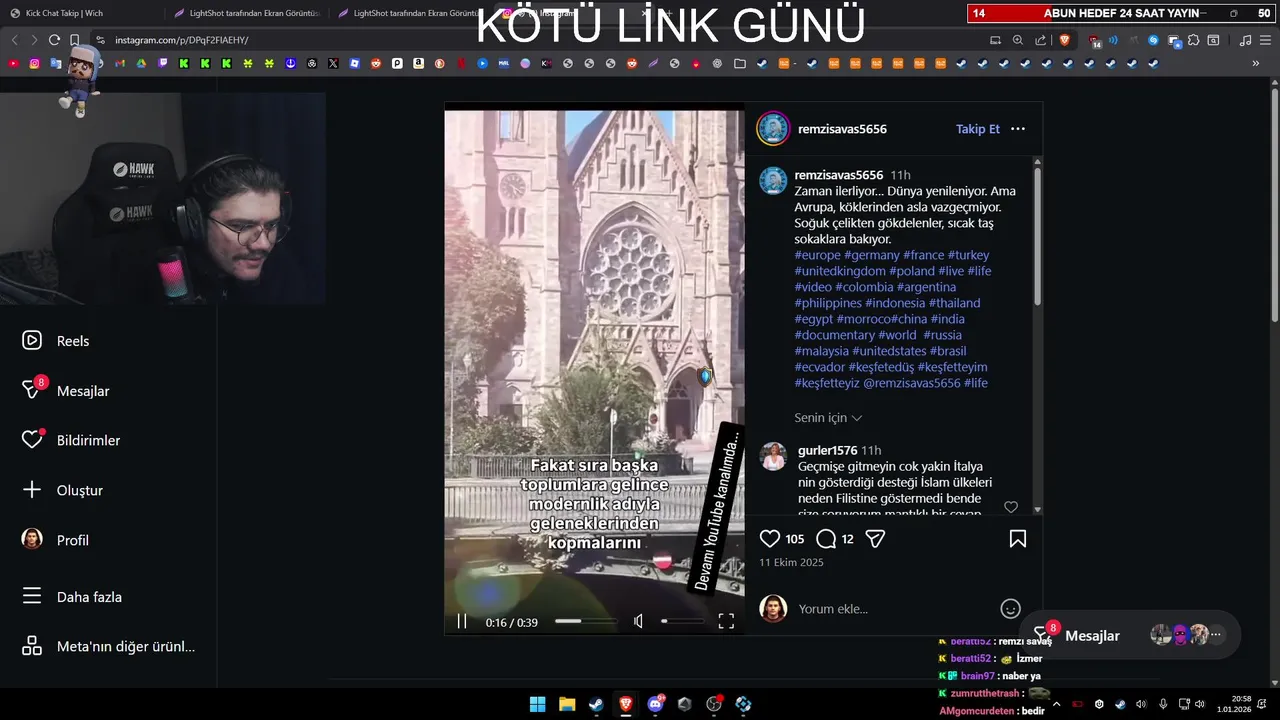Open the three-dot menu on floating Mesajlar pill
The width and height of the screenshot is (1280, 720).
1216,635
